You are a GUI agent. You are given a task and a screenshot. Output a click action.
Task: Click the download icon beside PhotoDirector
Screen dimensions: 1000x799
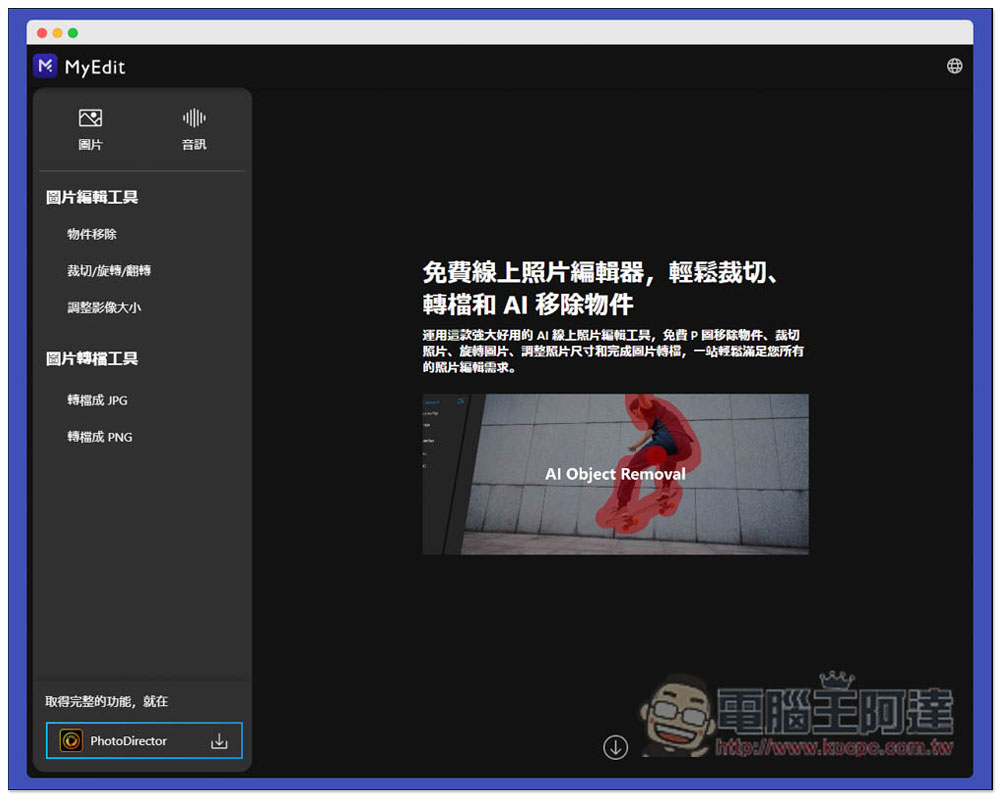220,741
